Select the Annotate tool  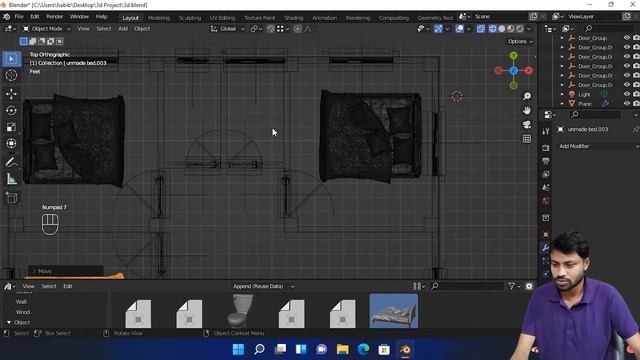pyautogui.click(x=11, y=162)
